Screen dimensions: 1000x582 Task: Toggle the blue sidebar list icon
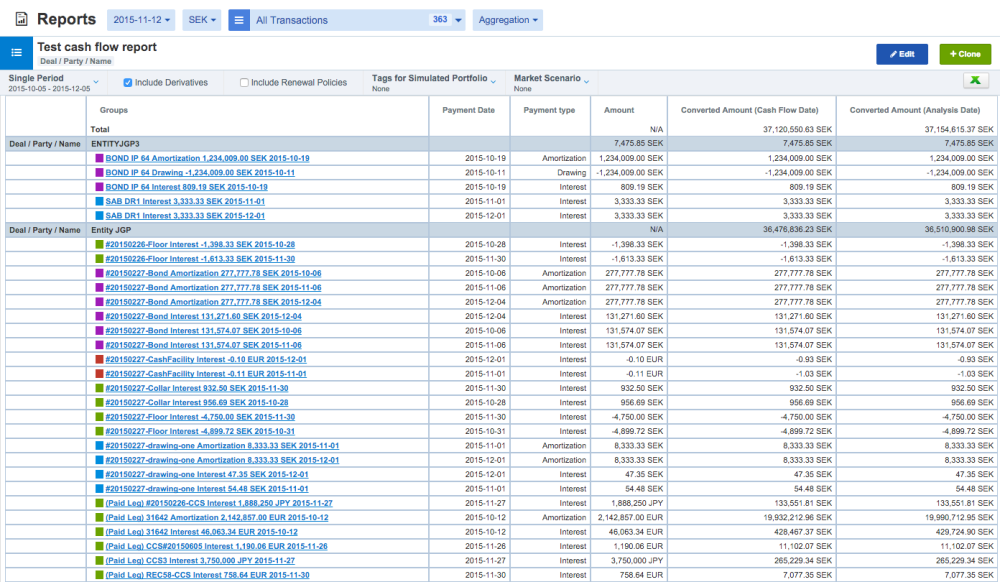pyautogui.click(x=16, y=53)
